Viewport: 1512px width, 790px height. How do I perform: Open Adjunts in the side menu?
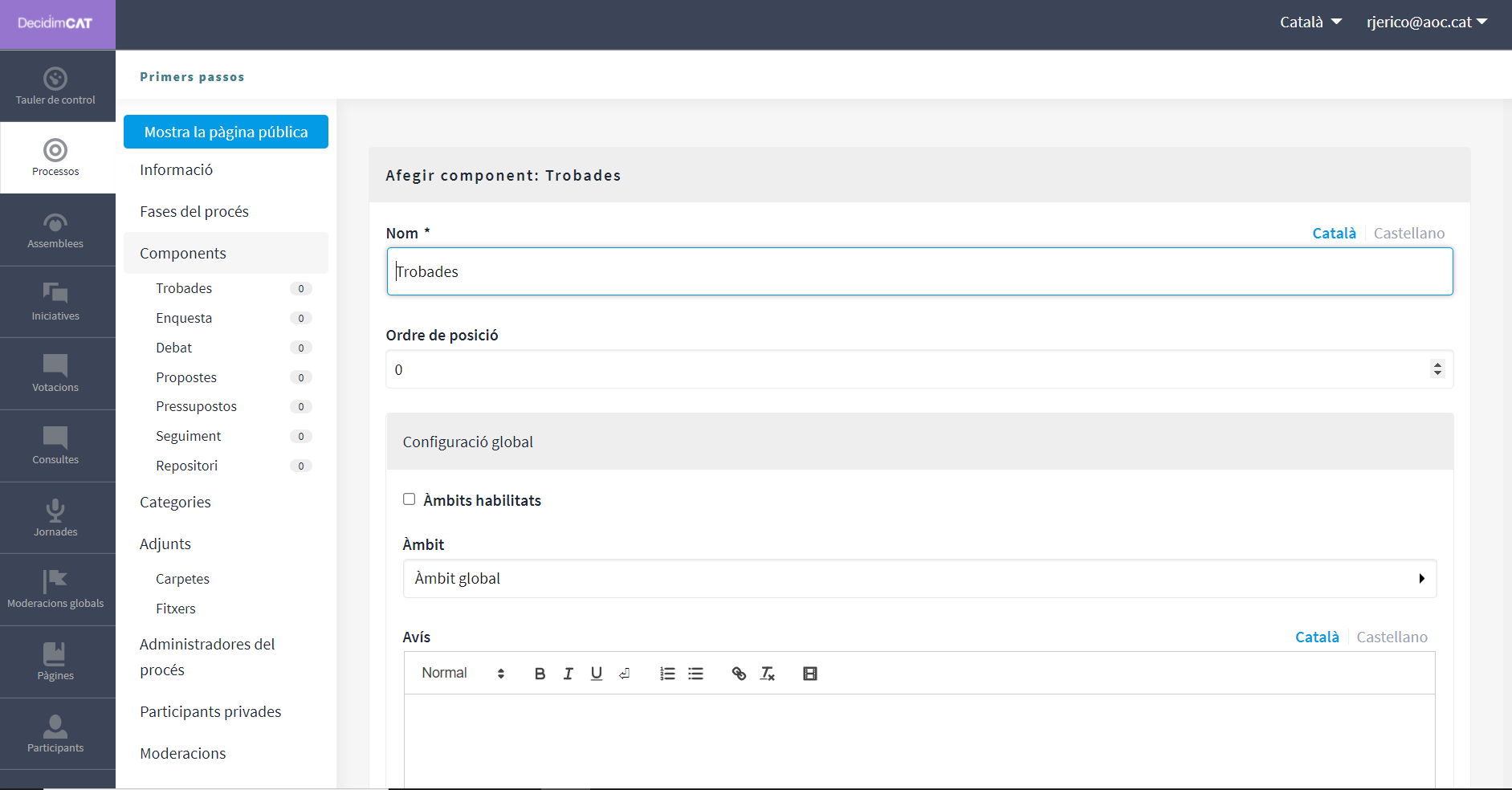coord(165,544)
